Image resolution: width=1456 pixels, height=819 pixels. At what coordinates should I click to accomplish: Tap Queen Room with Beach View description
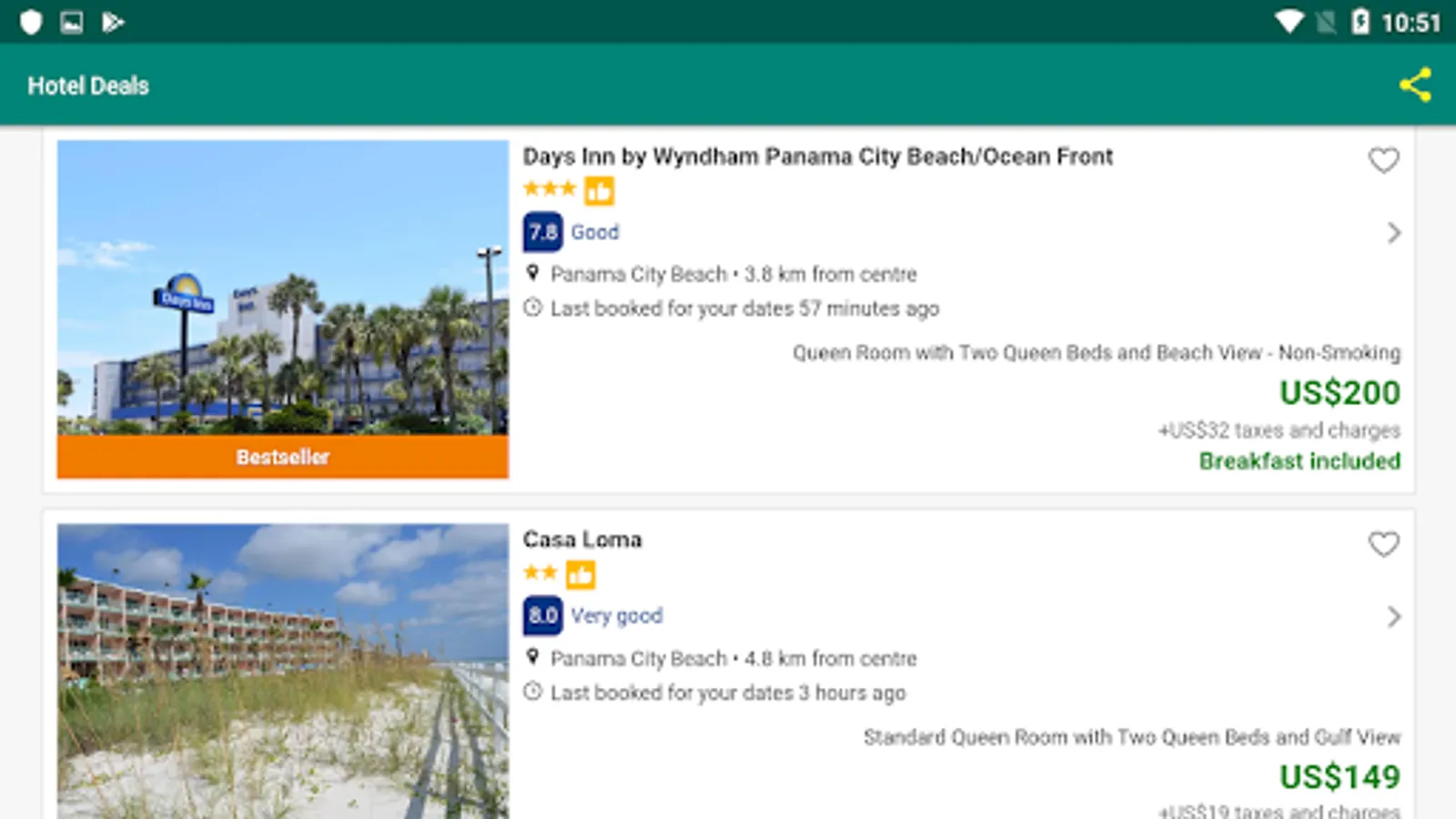(x=1097, y=353)
